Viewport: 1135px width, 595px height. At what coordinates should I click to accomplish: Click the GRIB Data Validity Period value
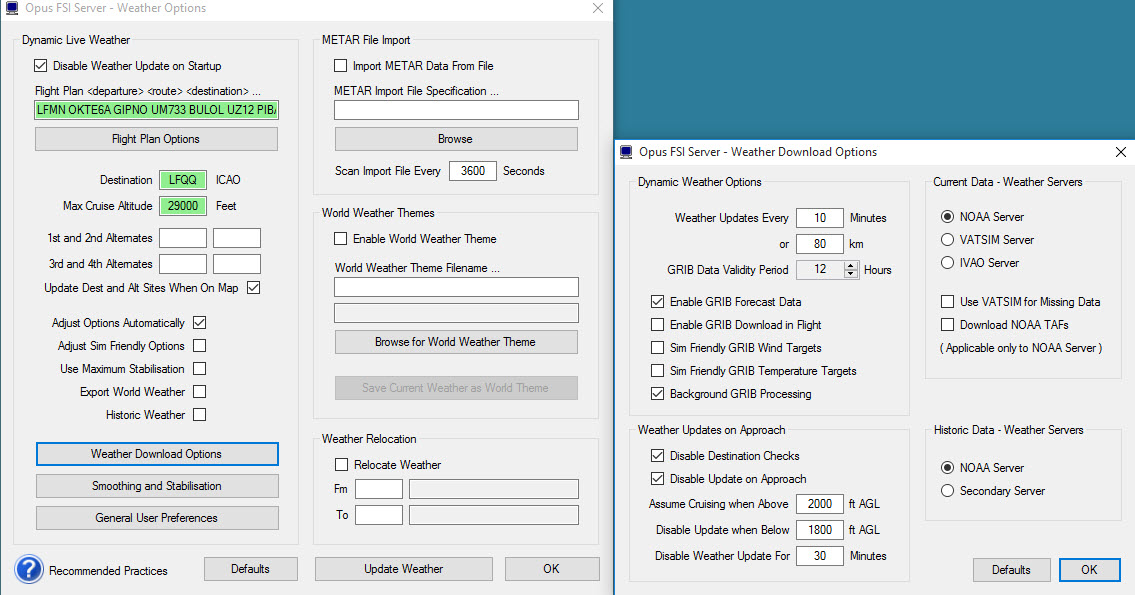(820, 270)
